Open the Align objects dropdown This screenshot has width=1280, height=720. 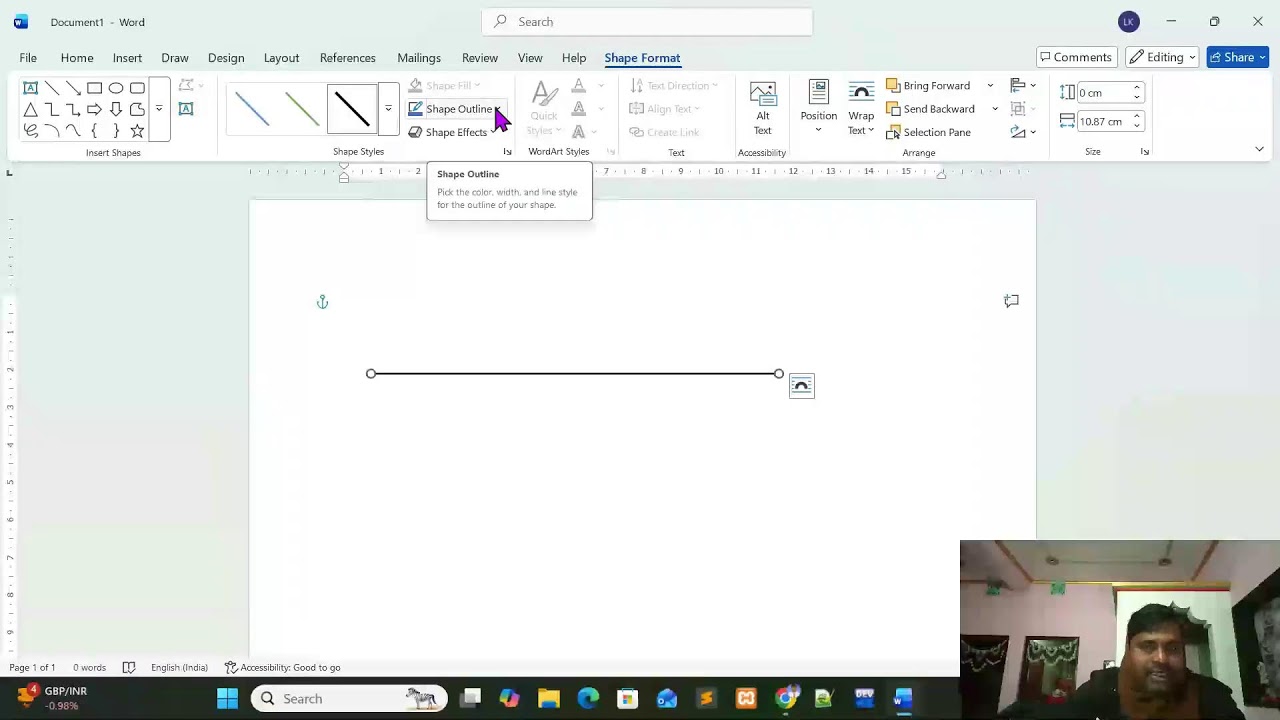tap(1023, 86)
